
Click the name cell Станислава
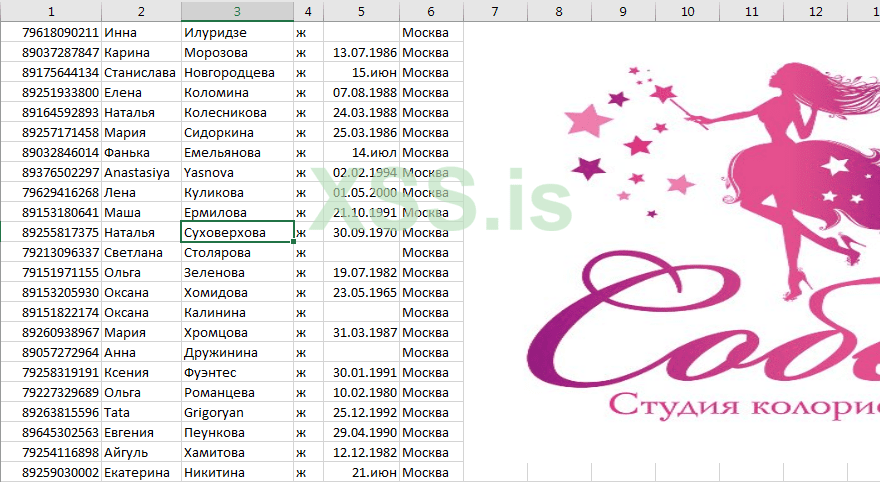pos(141,72)
